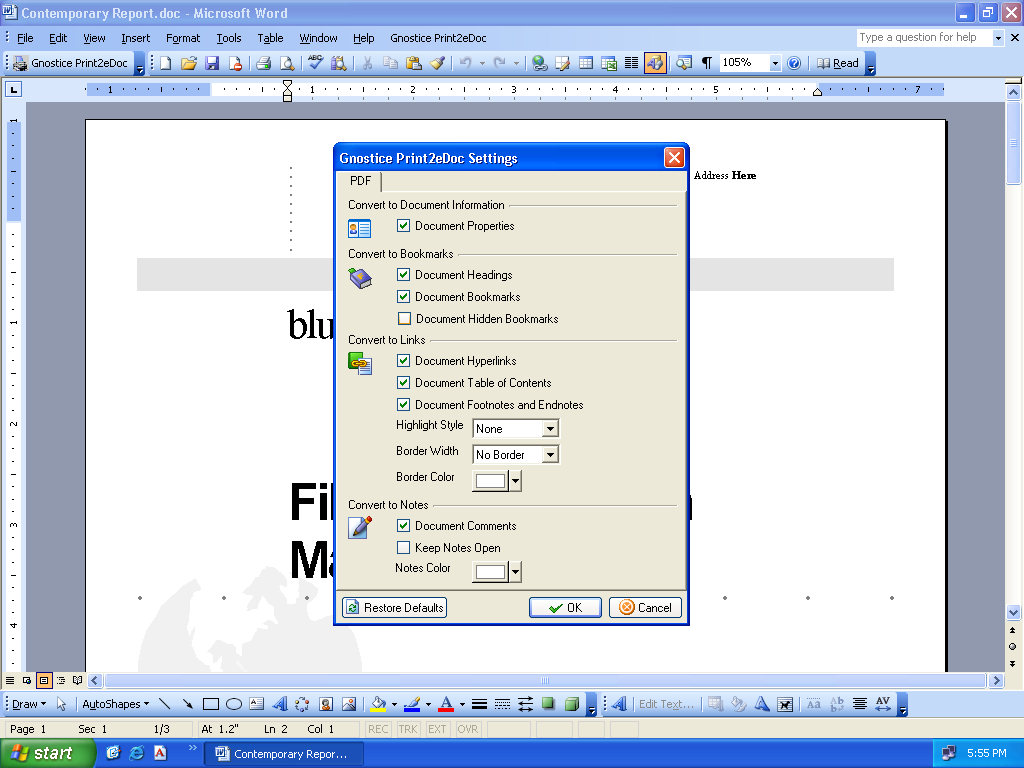Select the Line drawing tool
Screen dimensions: 1024x768
165,704
